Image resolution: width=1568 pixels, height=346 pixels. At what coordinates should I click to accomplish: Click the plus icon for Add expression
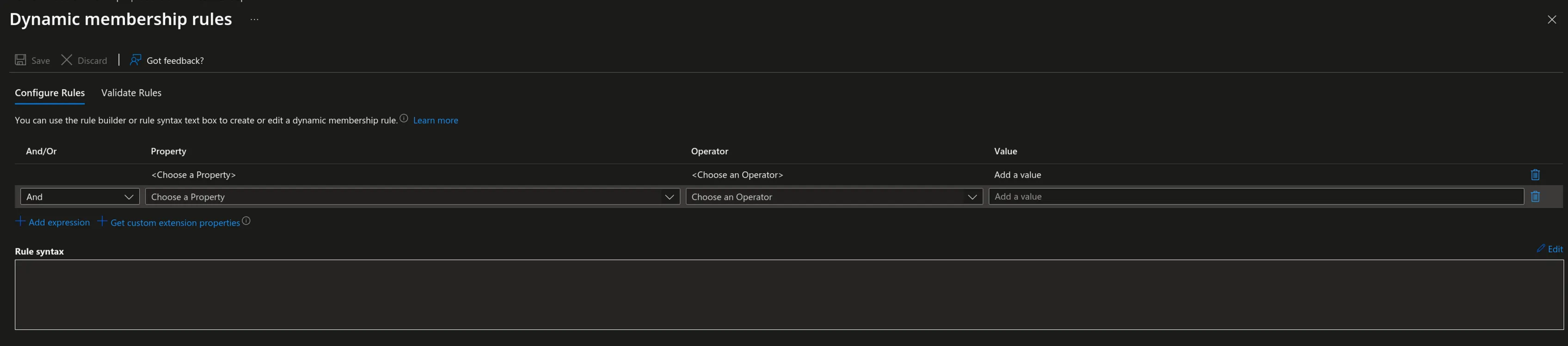point(20,221)
